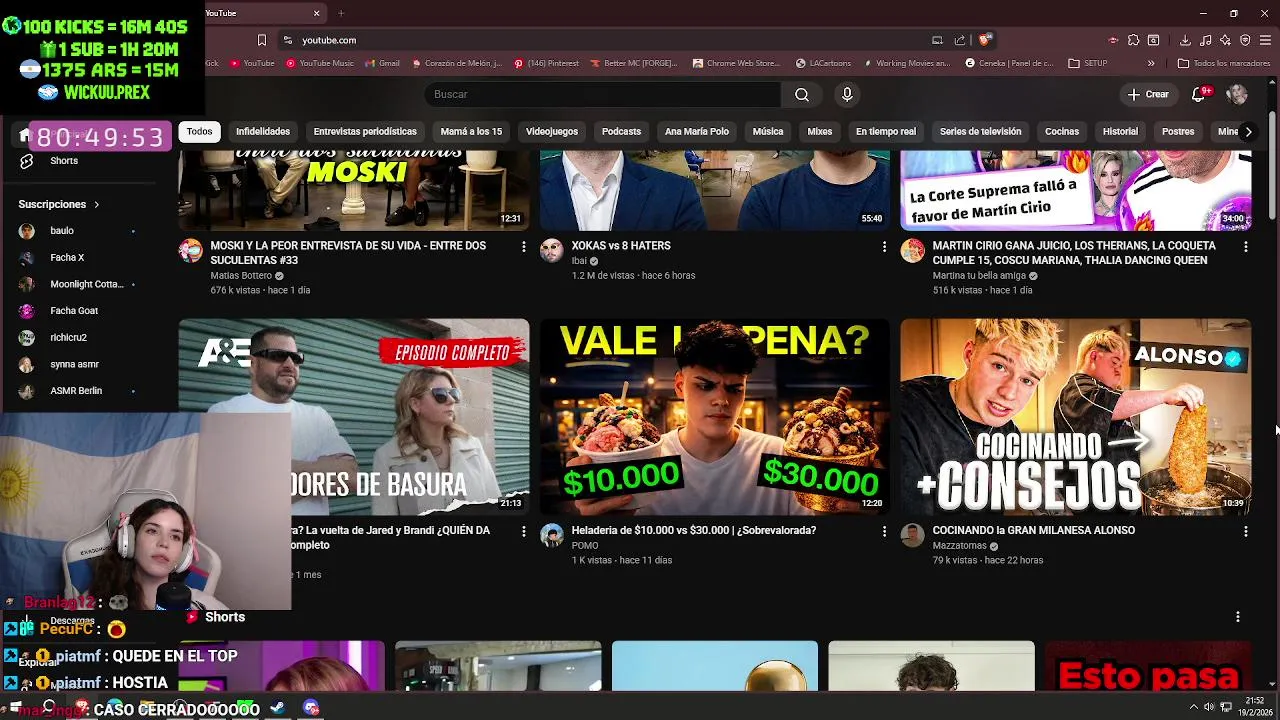Open ASMR Berlin subscription channel
The width and height of the screenshot is (1280, 720).
click(76, 391)
